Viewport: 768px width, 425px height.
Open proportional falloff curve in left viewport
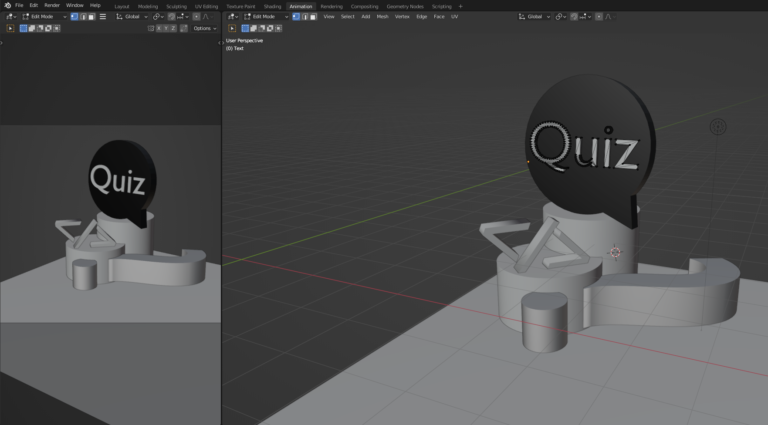coord(208,17)
